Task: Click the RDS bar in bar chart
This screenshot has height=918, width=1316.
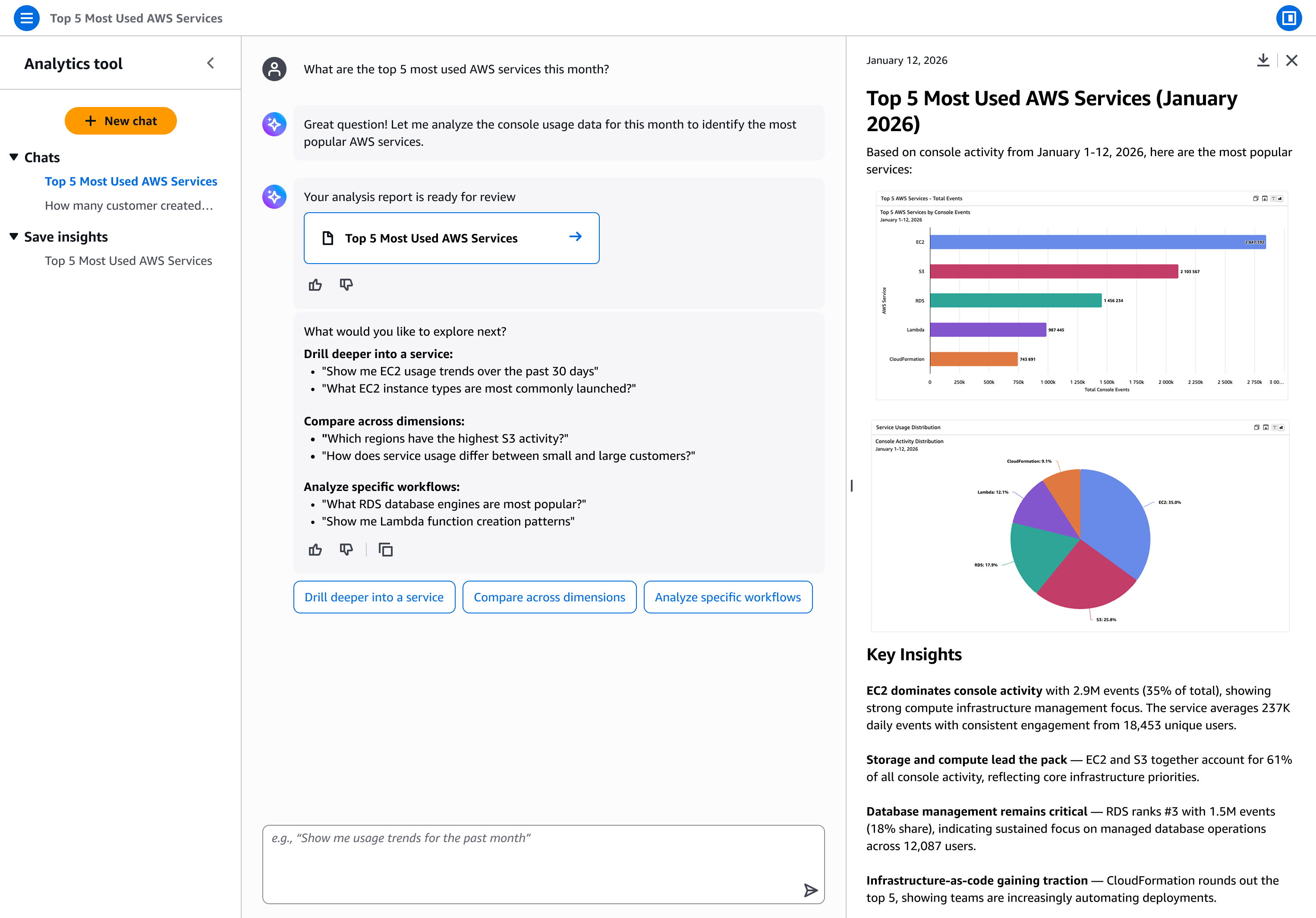Action: [x=1016, y=300]
